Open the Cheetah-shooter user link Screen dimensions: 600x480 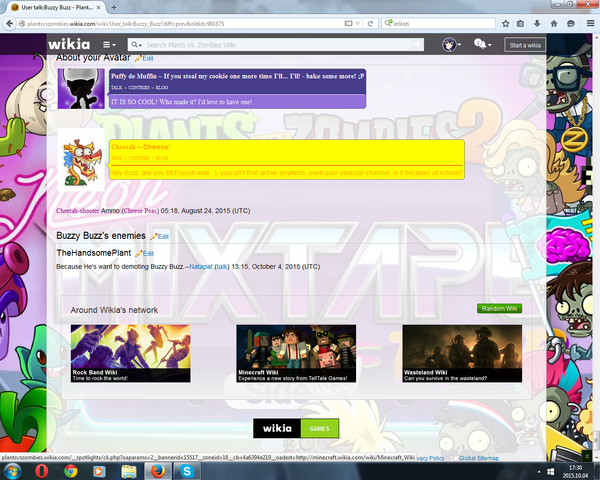78,211
